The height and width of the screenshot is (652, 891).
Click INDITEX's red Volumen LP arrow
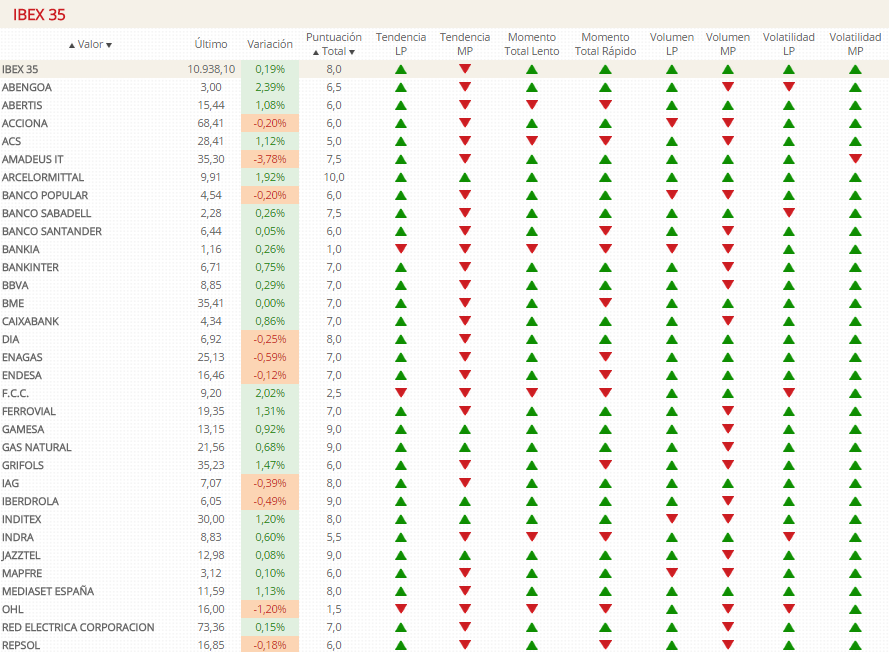point(672,518)
